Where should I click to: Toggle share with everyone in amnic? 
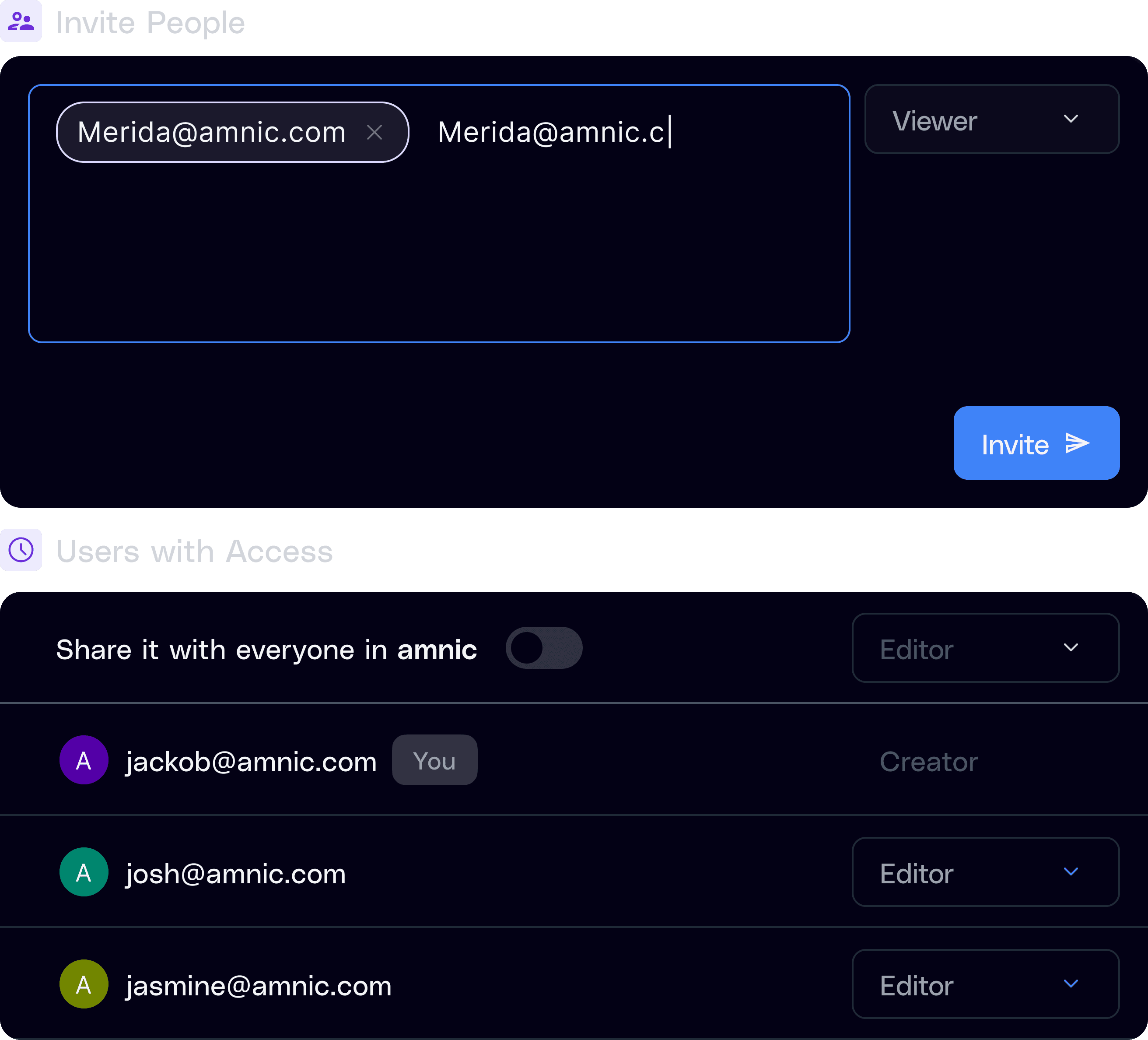coord(544,648)
